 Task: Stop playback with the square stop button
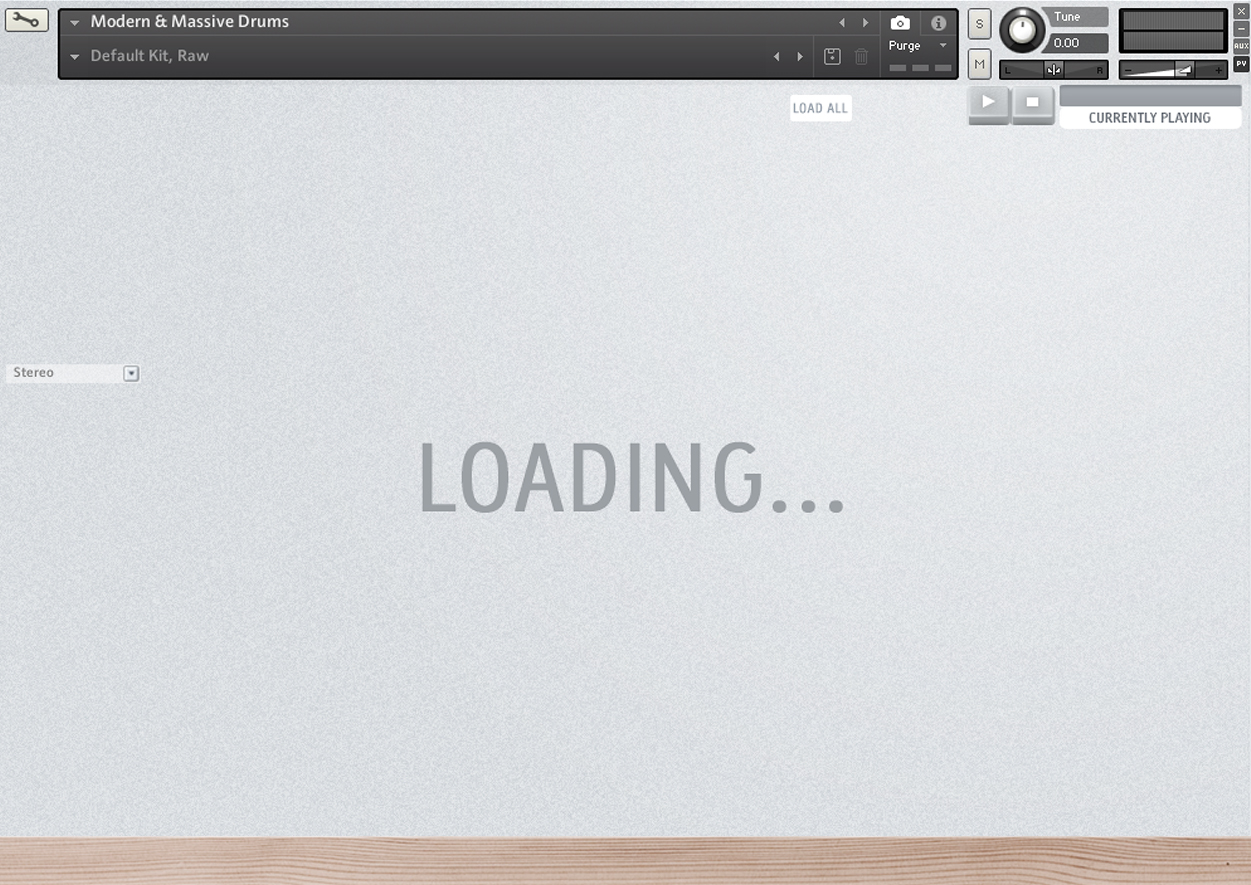click(x=1033, y=103)
